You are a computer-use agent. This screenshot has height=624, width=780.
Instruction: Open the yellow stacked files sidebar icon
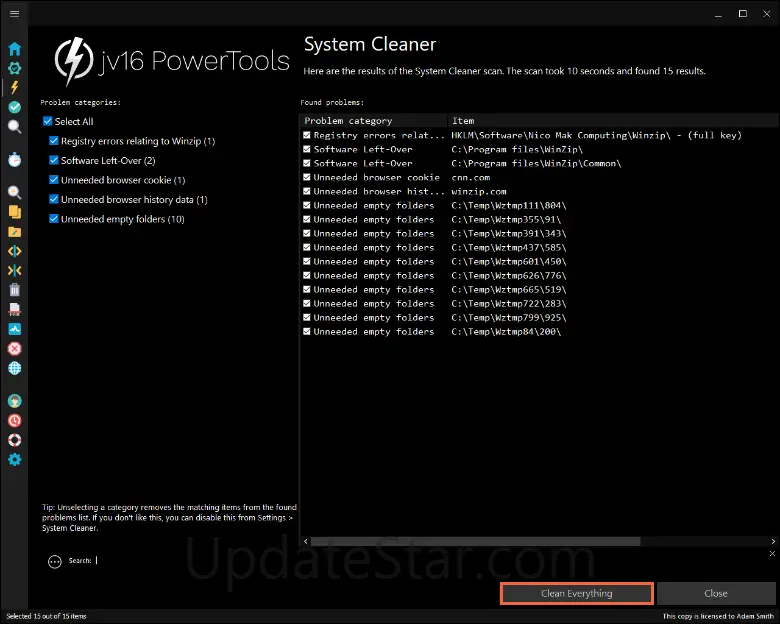[14, 212]
